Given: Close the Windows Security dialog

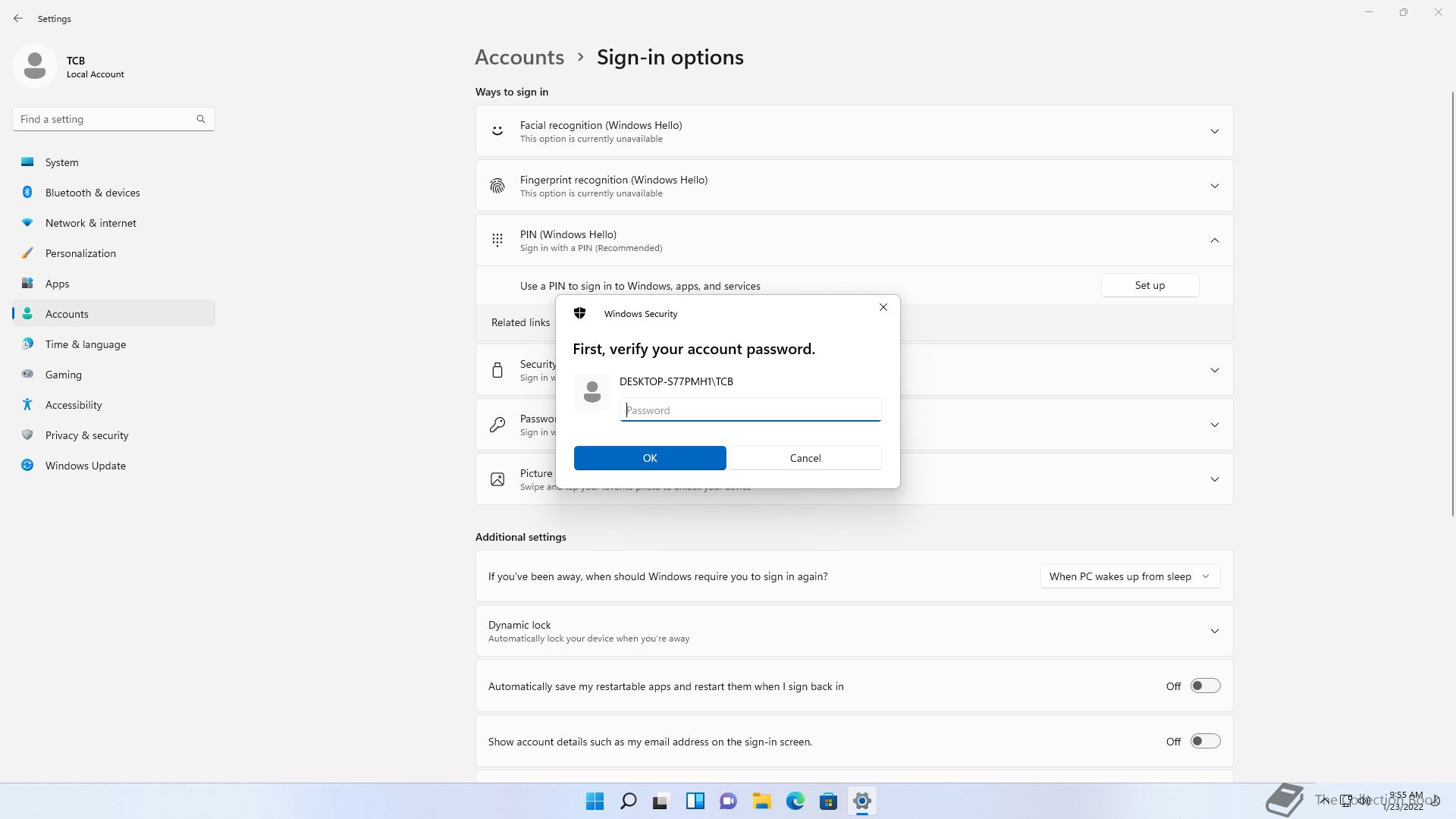Looking at the screenshot, I should pyautogui.click(x=883, y=307).
